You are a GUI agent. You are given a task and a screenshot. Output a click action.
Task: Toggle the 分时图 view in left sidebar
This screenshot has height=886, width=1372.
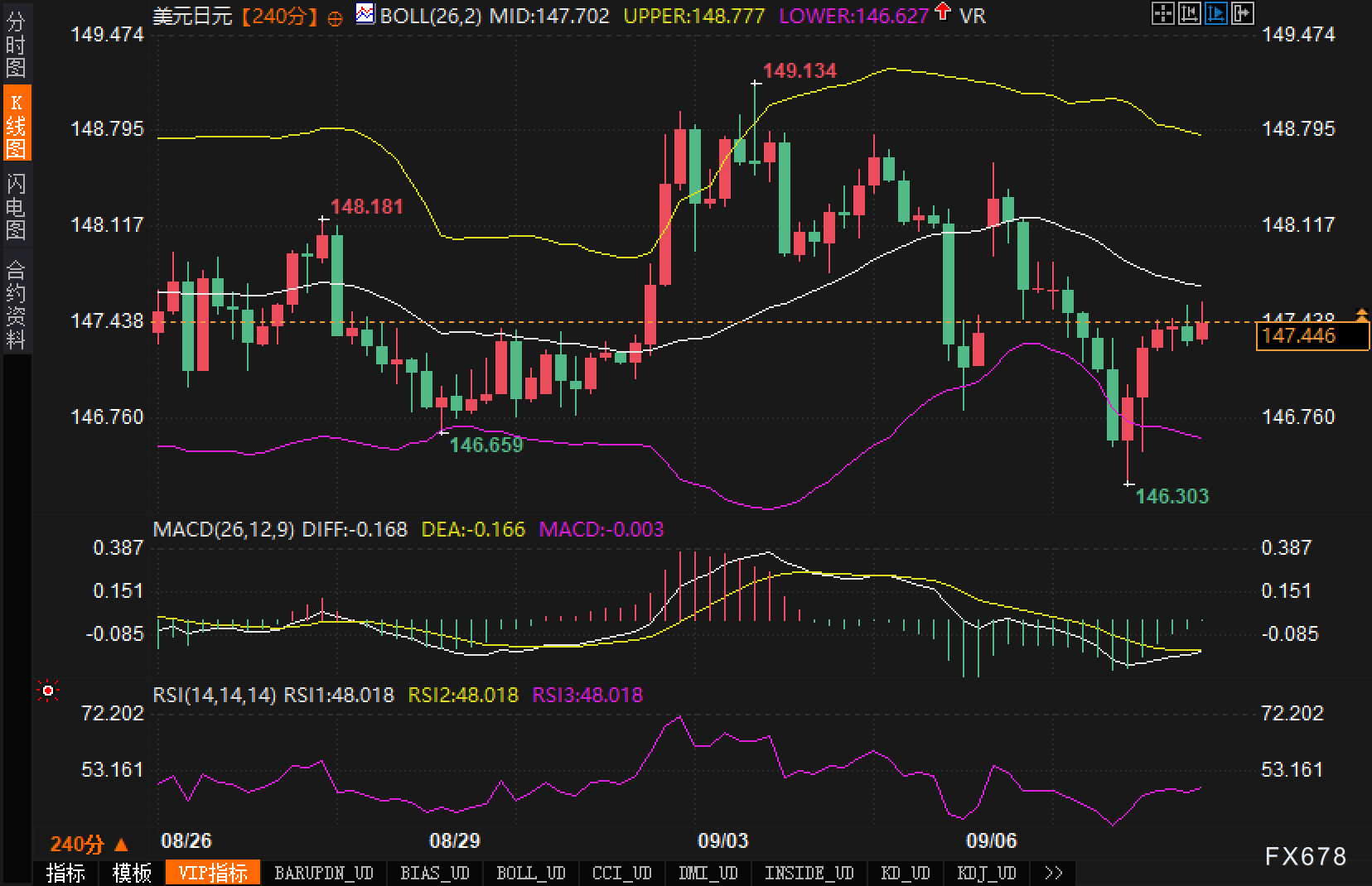[16, 45]
